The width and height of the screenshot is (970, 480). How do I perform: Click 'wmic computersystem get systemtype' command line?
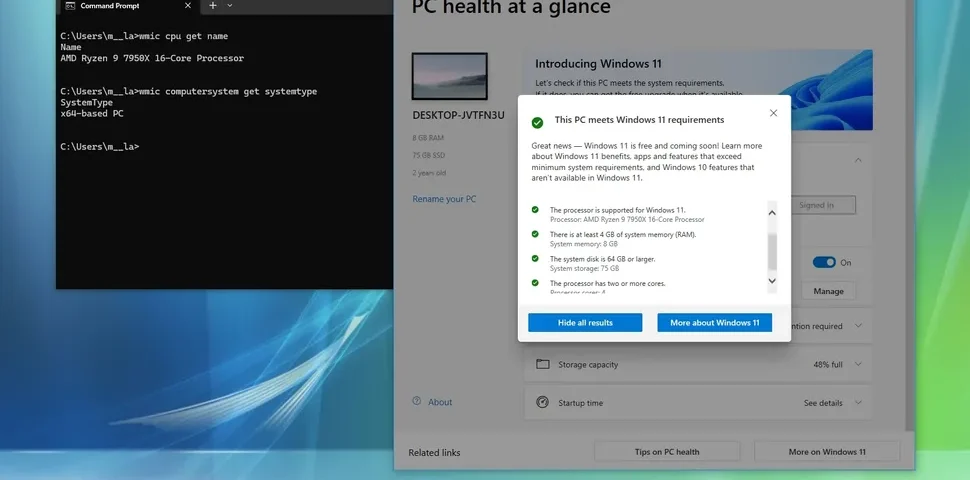click(188, 92)
